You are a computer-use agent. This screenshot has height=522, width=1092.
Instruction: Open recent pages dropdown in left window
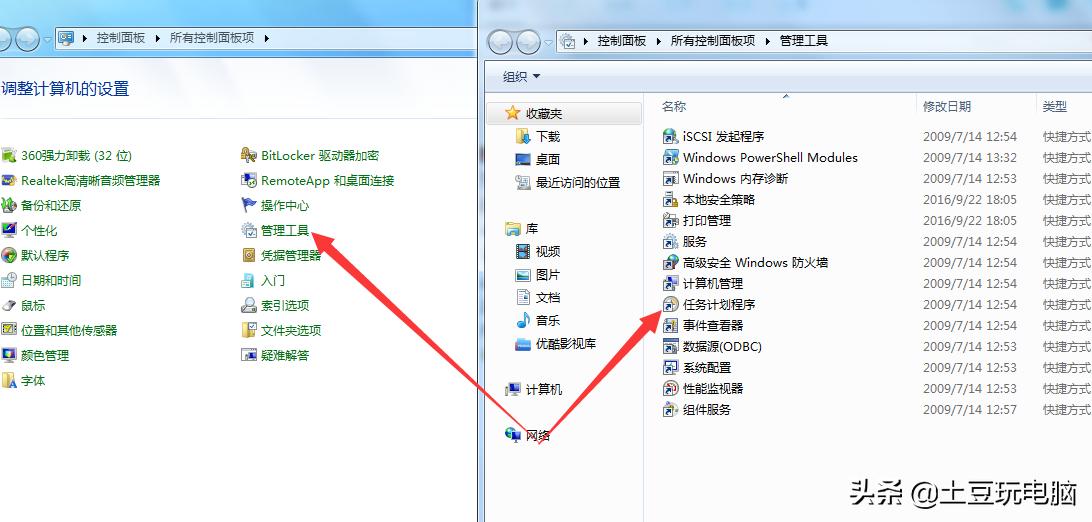point(48,39)
